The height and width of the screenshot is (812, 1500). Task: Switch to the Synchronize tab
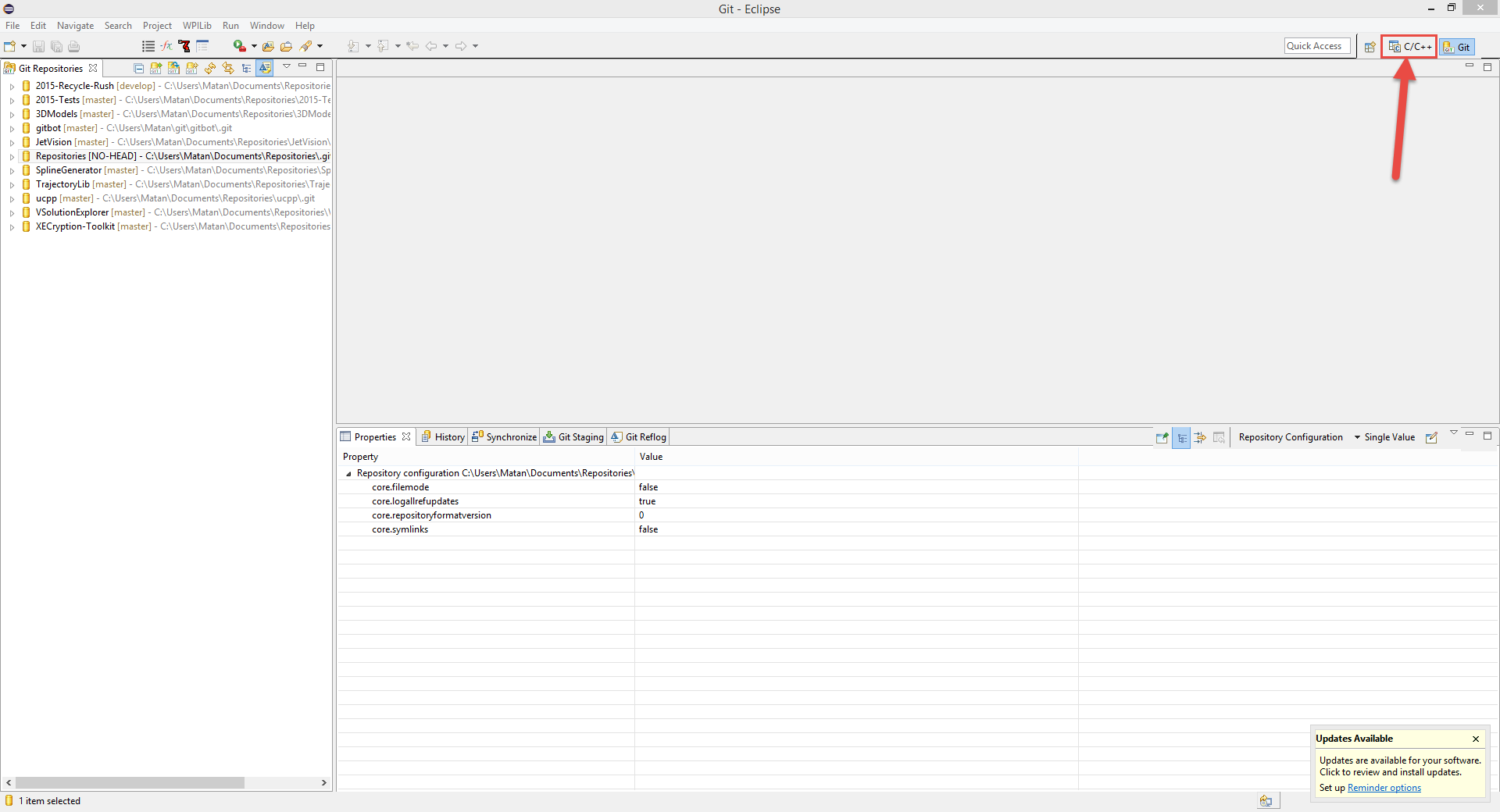point(504,437)
